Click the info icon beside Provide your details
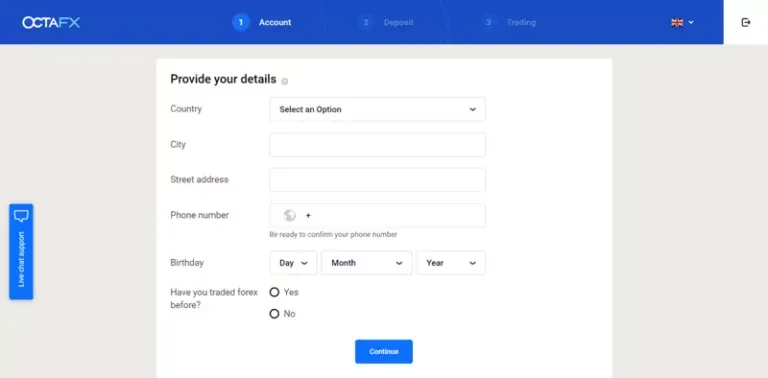768x378 pixels. (285, 81)
